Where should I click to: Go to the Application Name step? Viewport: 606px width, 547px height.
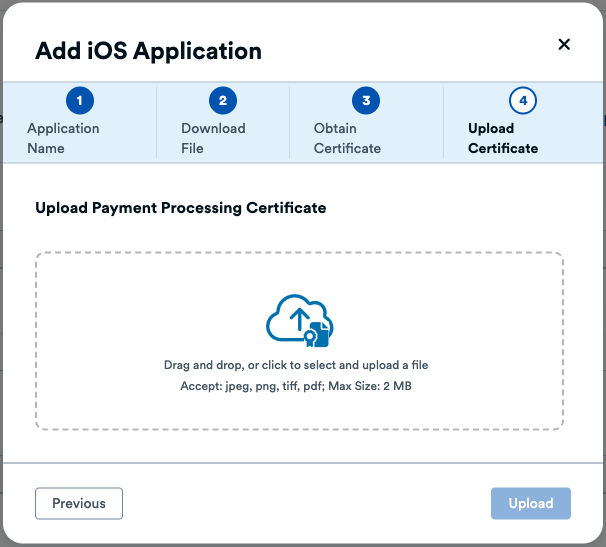[63, 138]
